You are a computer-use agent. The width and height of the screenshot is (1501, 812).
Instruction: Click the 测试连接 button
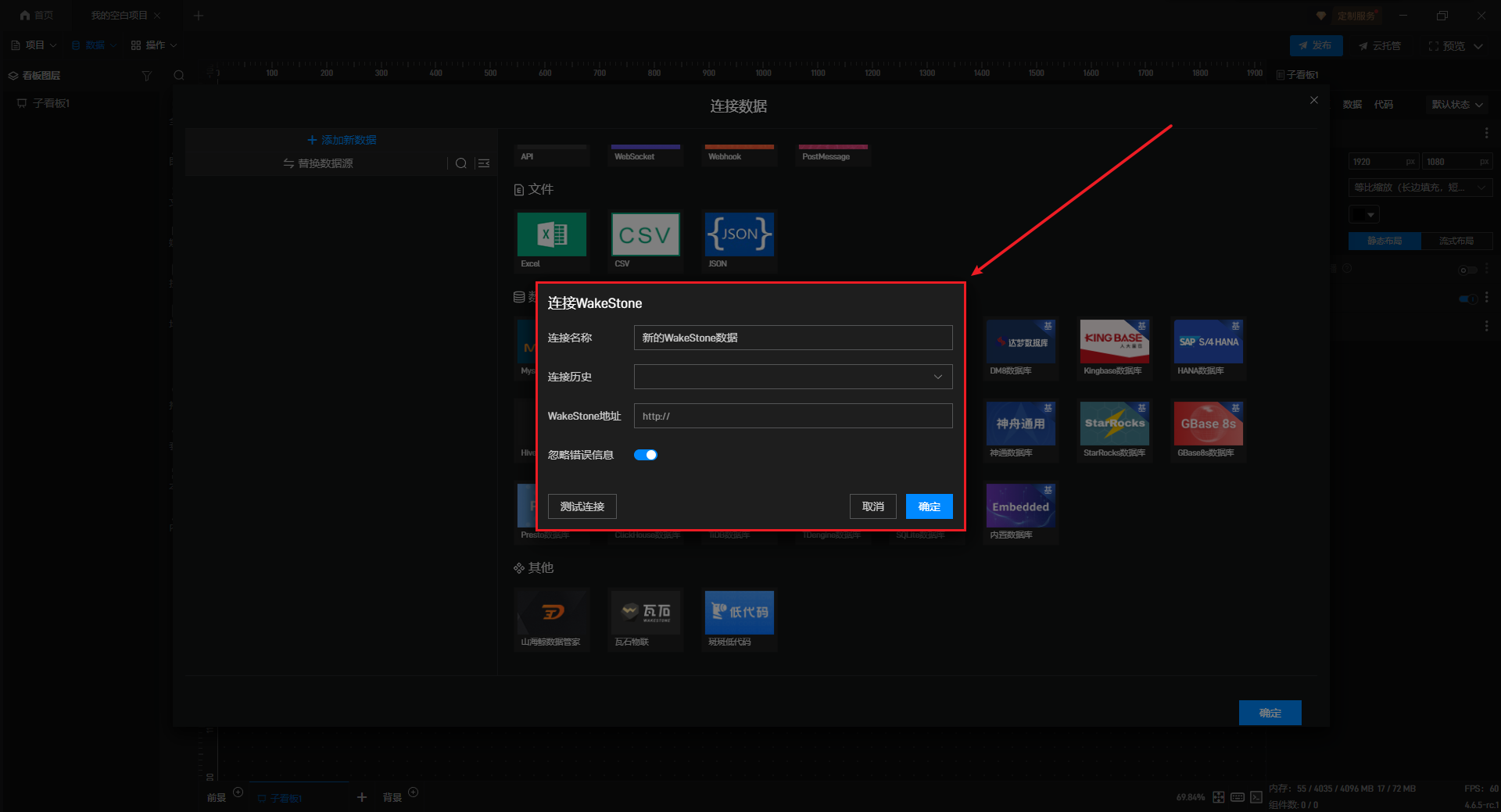[x=582, y=506]
